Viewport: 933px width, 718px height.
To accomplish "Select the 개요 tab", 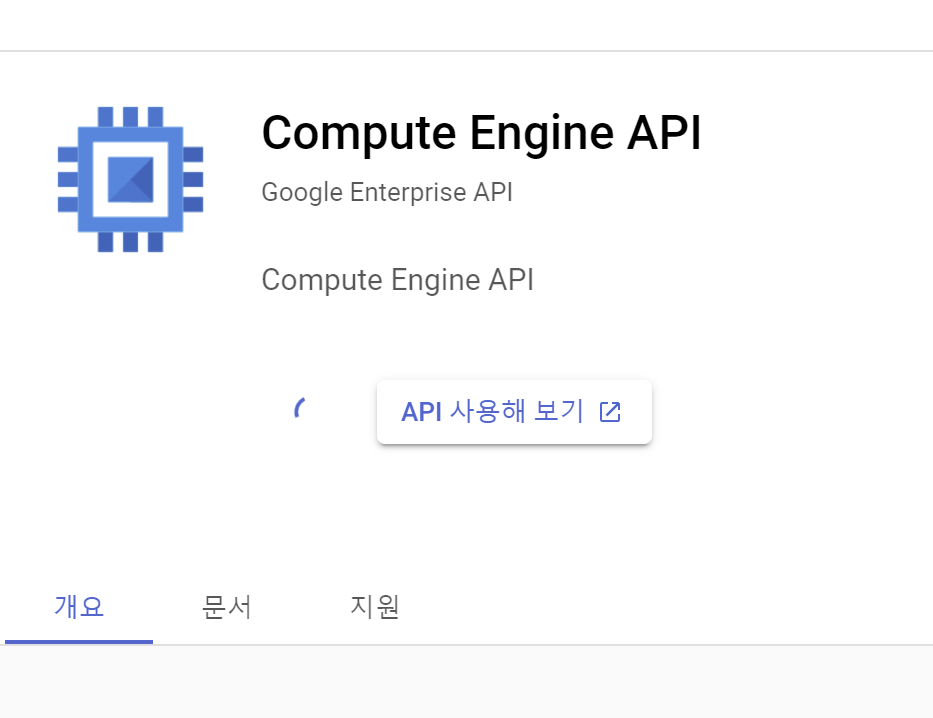I will point(79,607).
